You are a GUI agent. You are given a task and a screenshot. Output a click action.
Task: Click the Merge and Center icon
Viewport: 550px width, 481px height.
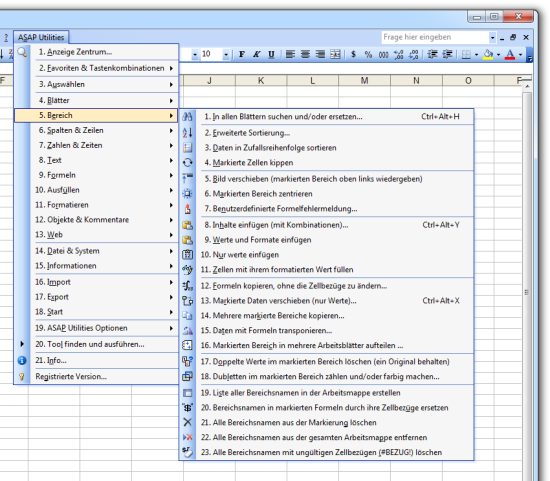tap(335, 54)
